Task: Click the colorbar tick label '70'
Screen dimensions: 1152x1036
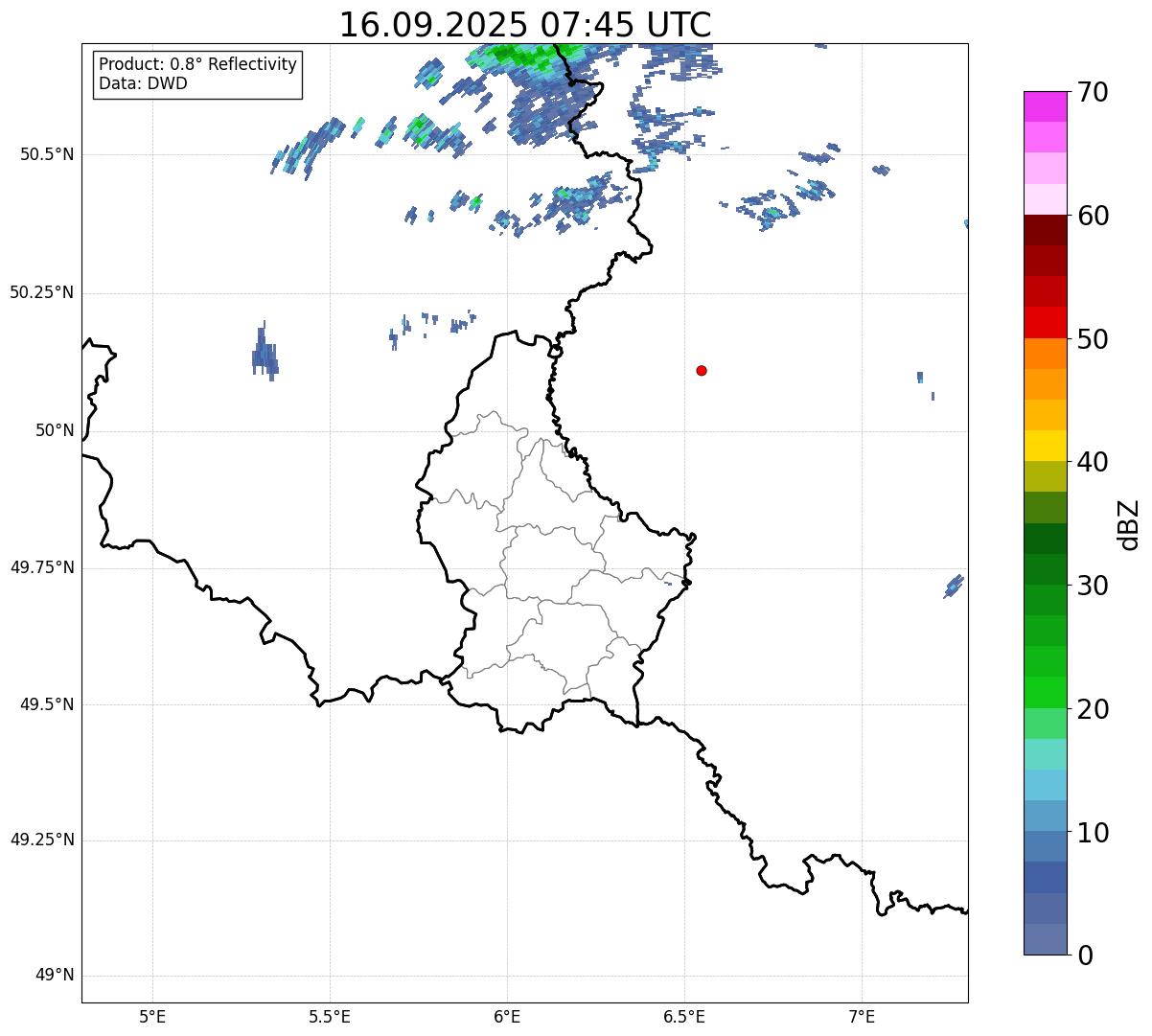Action: click(x=1093, y=92)
